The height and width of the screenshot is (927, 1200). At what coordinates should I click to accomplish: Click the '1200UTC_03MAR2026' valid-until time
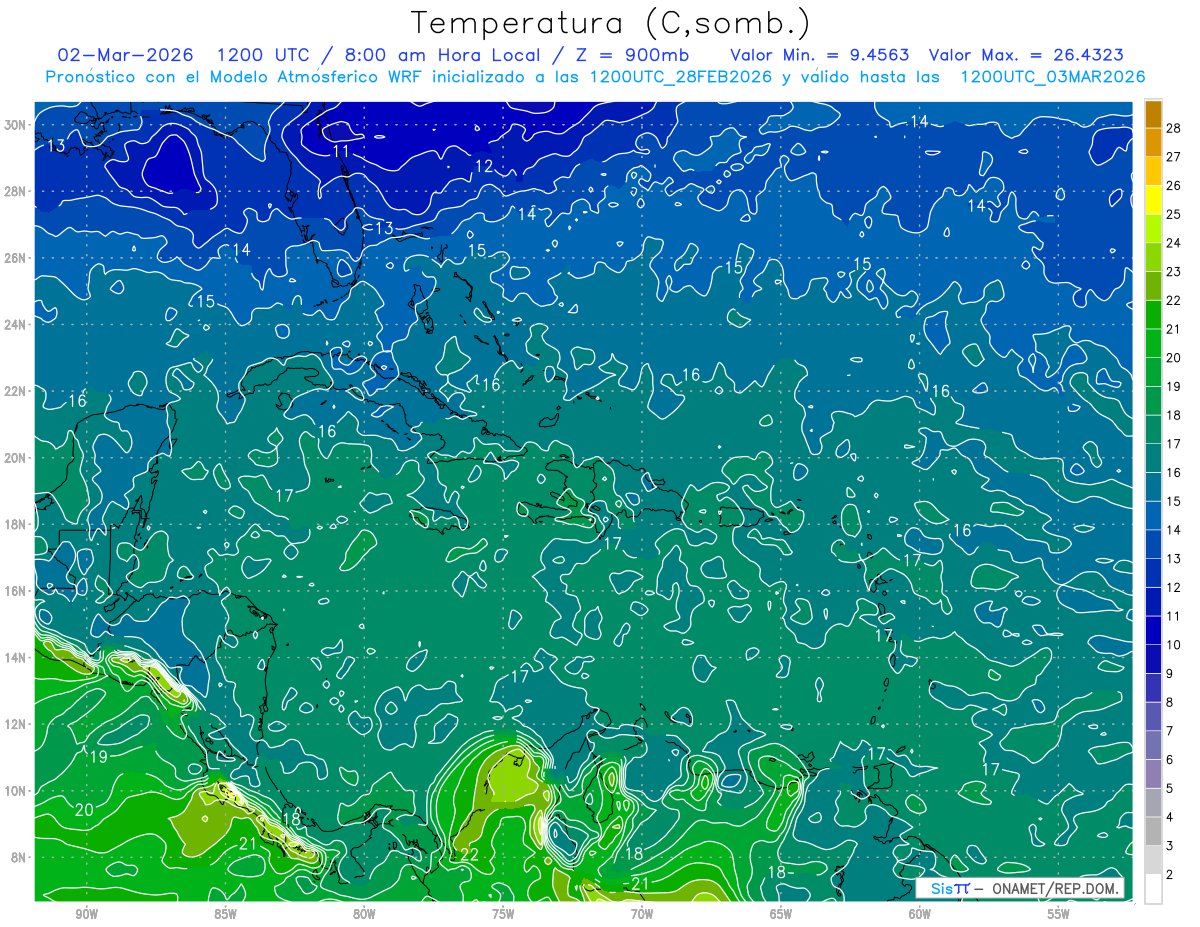1053,77
